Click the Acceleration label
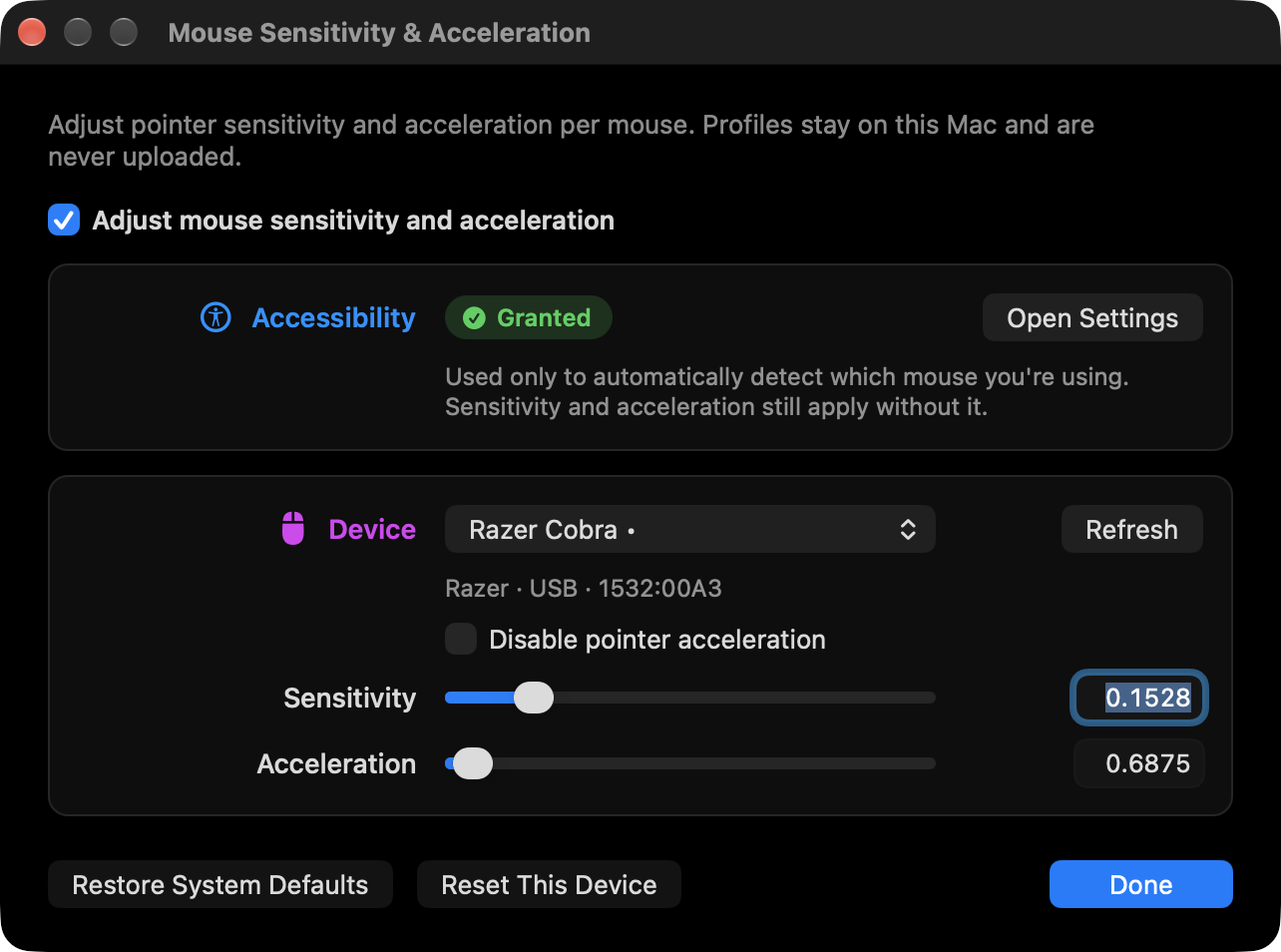Viewport: 1281px width, 952px height. coord(337,763)
